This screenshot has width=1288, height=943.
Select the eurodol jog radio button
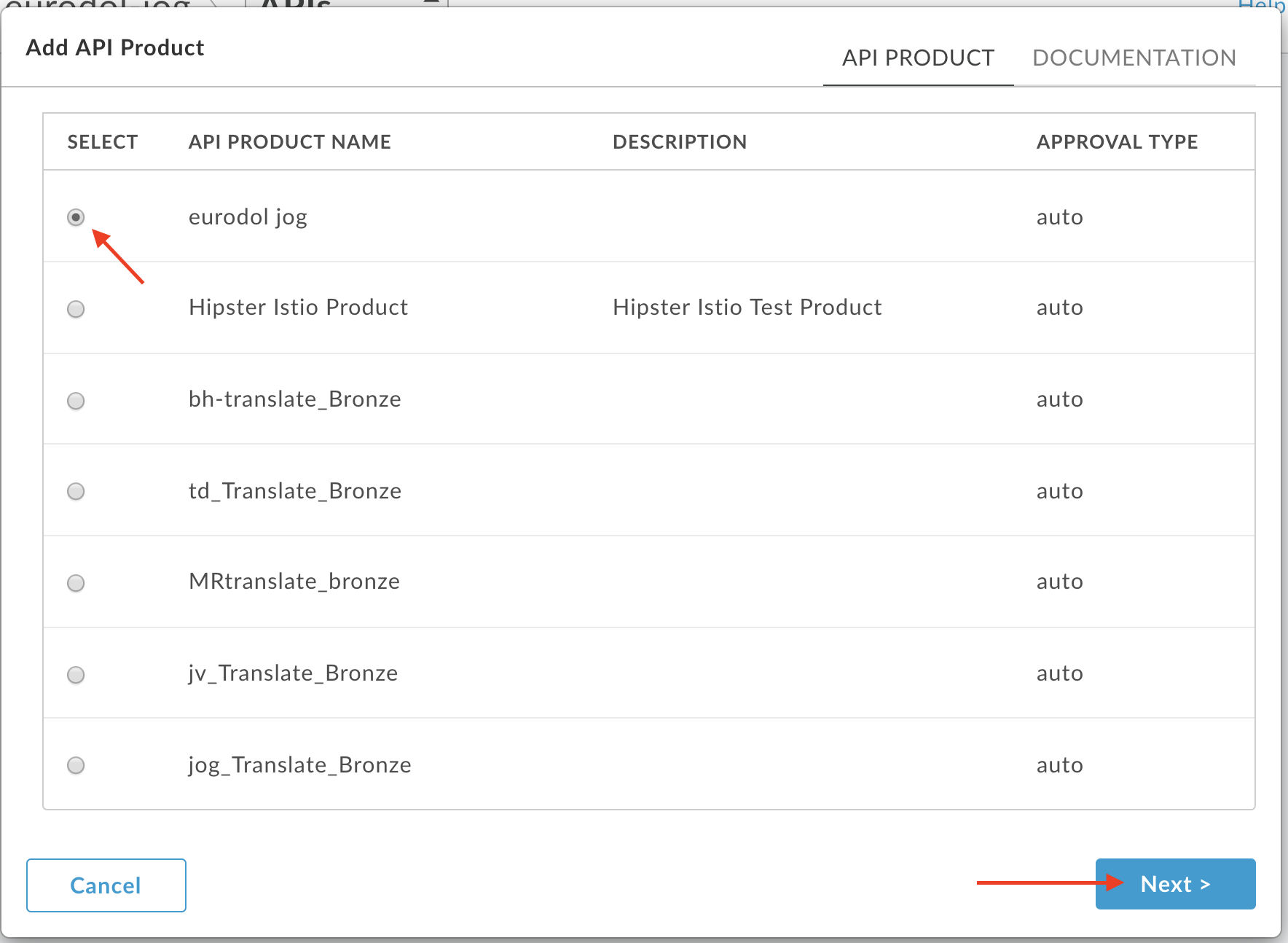coord(76,217)
